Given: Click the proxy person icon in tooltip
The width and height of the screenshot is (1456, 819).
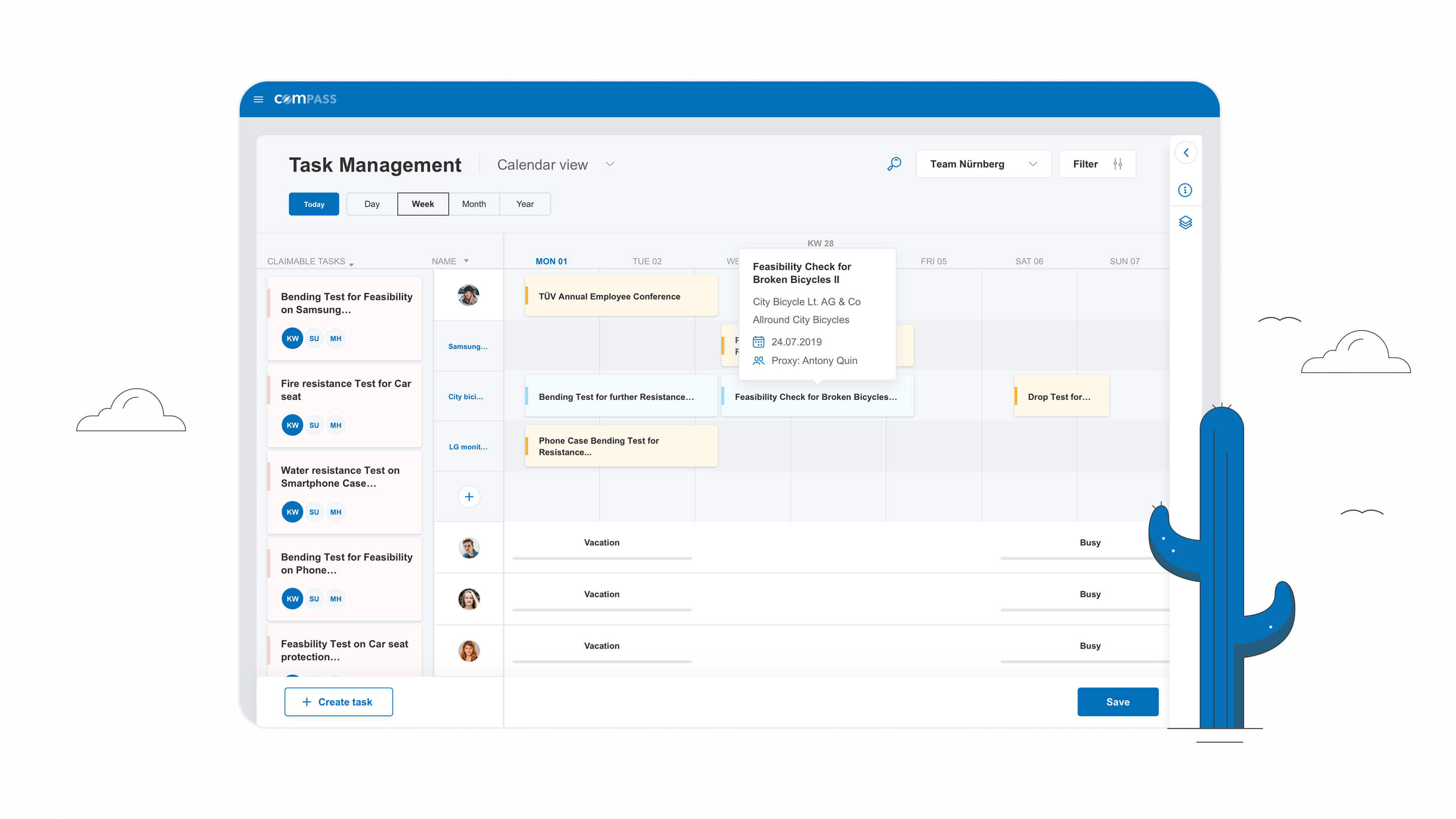Looking at the screenshot, I should pyautogui.click(x=758, y=360).
